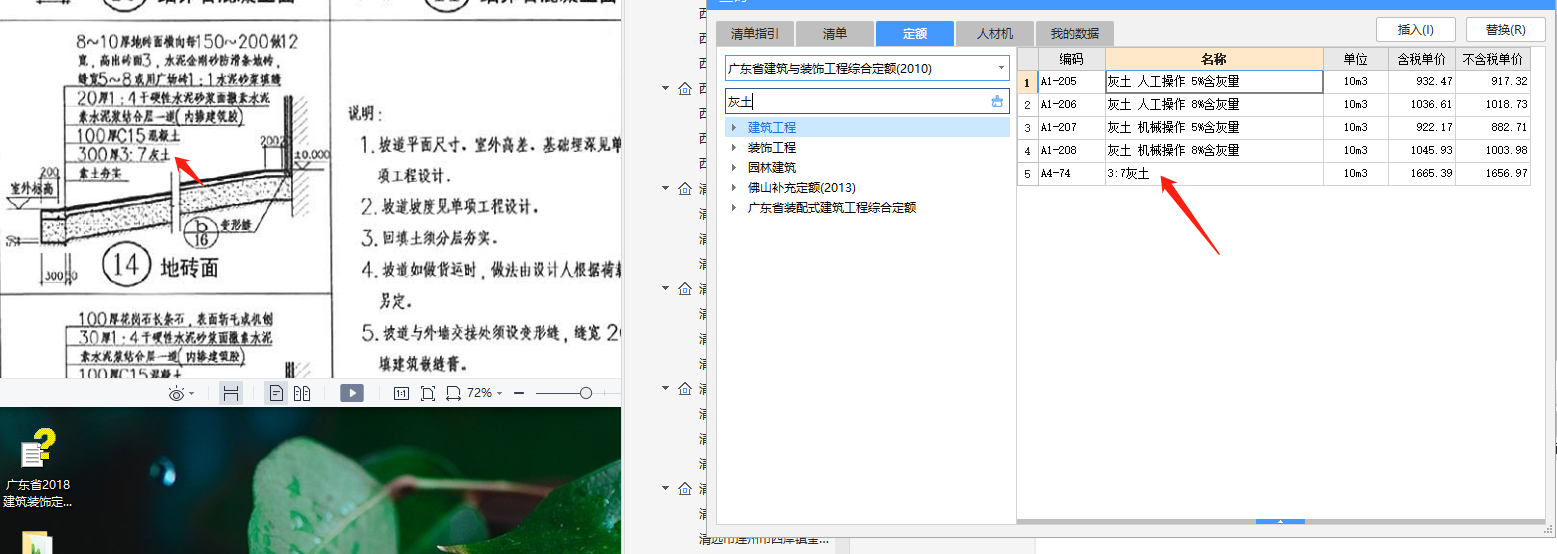Select the 佛山补充定额(2013) tree item
The height and width of the screenshot is (554, 1557).
click(802, 188)
